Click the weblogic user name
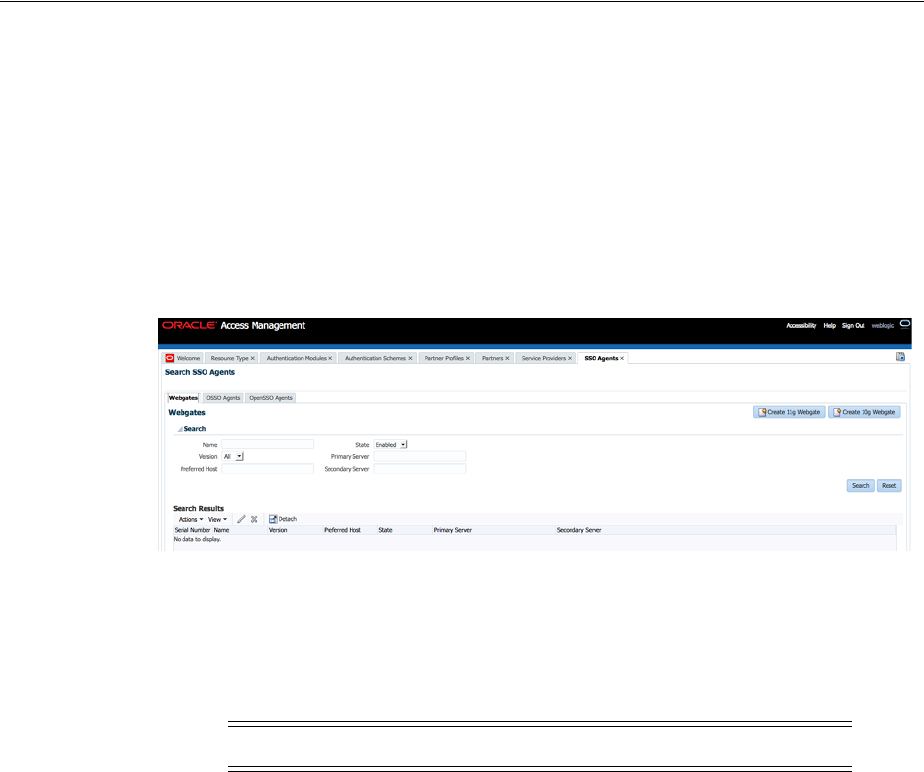Image resolution: width=924 pixels, height=772 pixels. 883,325
